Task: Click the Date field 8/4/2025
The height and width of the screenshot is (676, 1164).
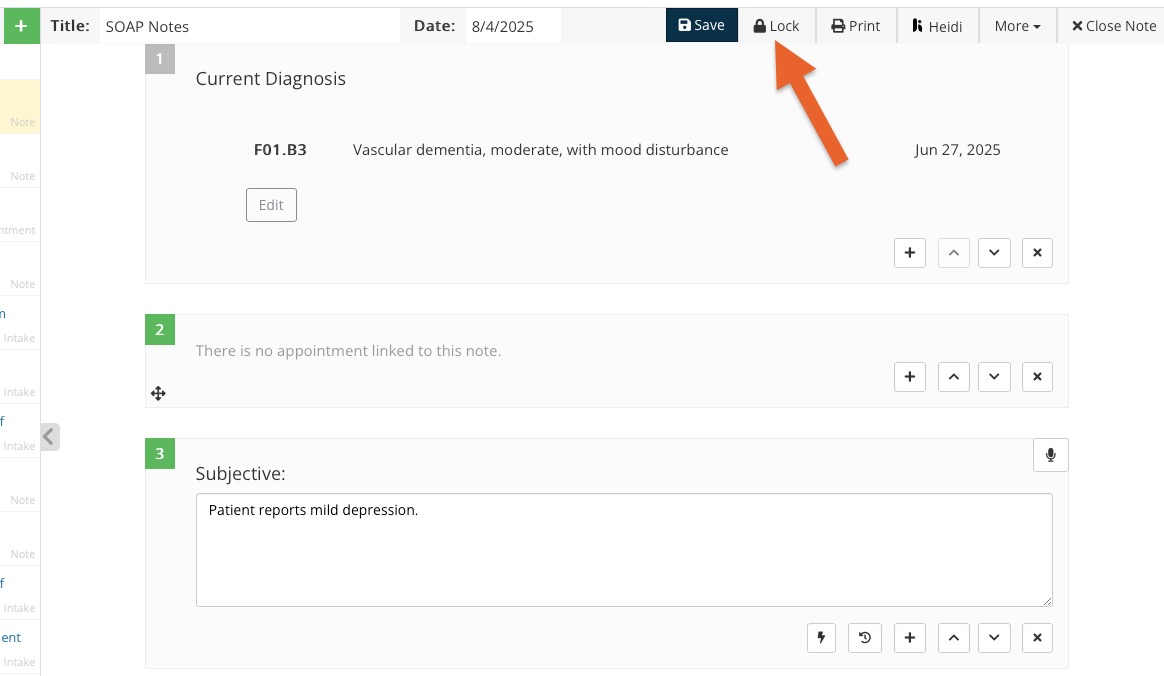Action: point(513,26)
